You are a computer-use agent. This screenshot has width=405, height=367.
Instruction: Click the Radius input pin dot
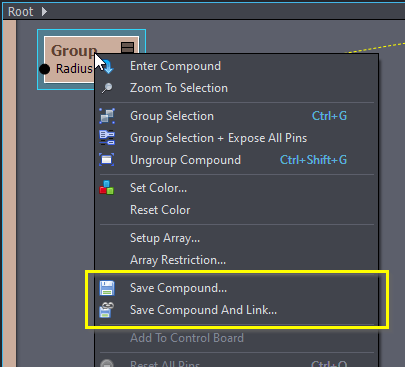pos(45,69)
